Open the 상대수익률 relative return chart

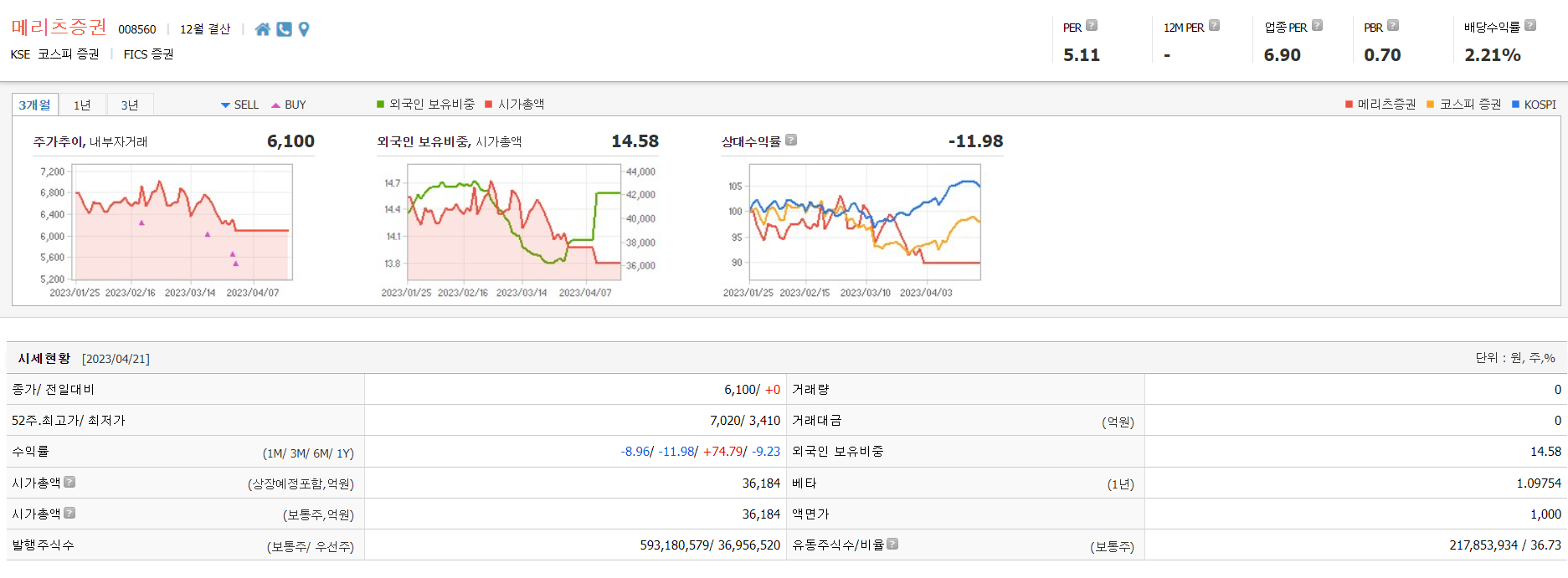(x=861, y=230)
